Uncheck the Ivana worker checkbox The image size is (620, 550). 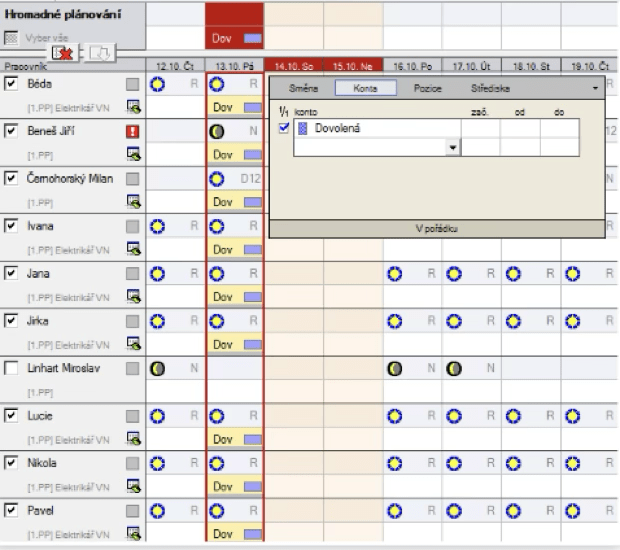(x=11, y=226)
